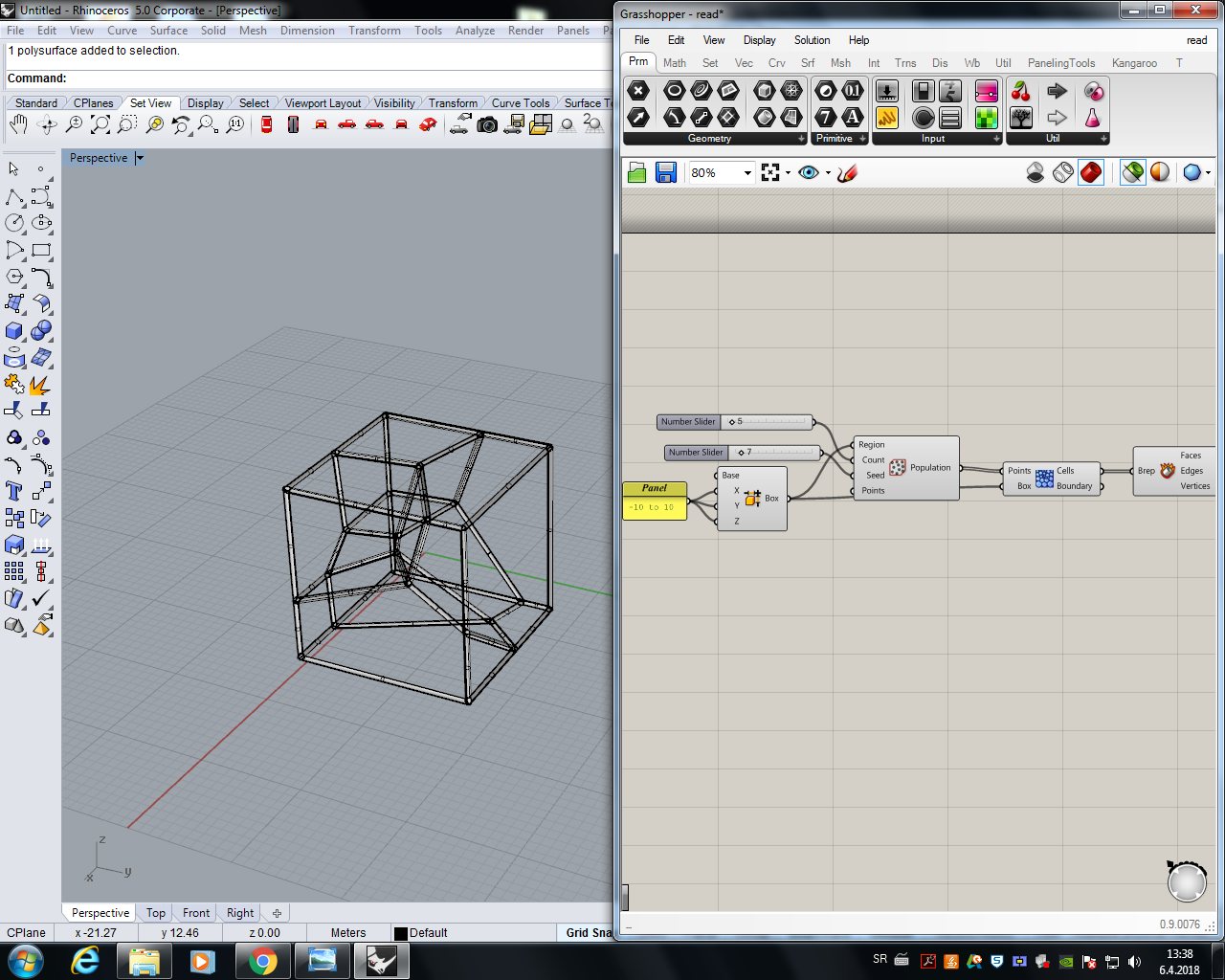1225x980 pixels.
Task: Click the Cherry Picker icon in Util panel
Action: [1021, 91]
